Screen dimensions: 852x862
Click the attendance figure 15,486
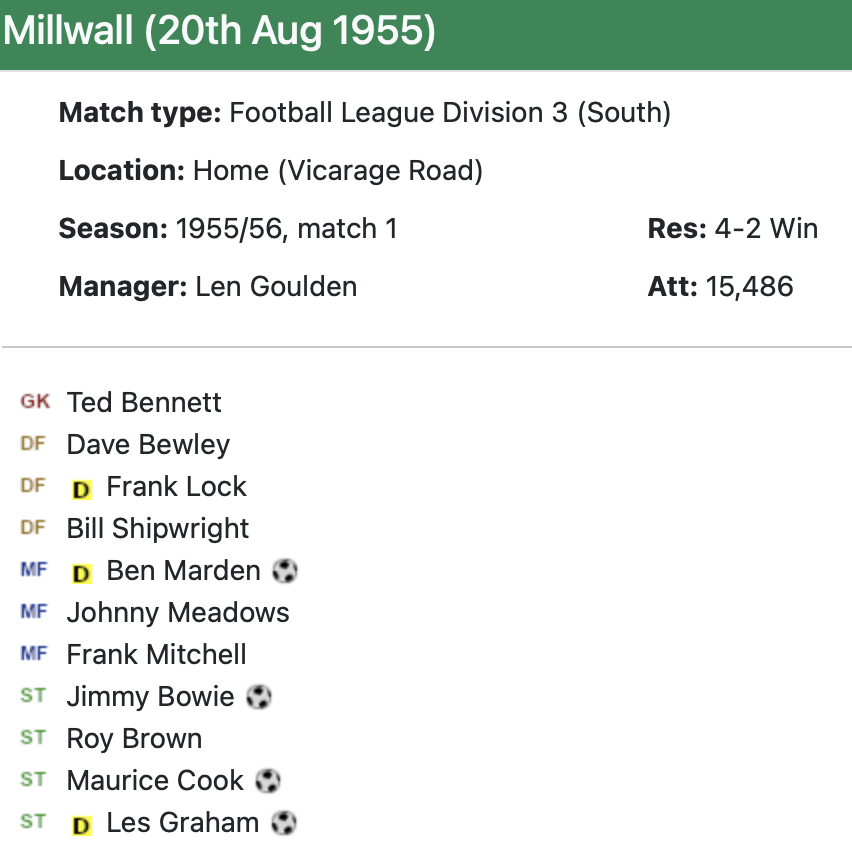pos(749,287)
